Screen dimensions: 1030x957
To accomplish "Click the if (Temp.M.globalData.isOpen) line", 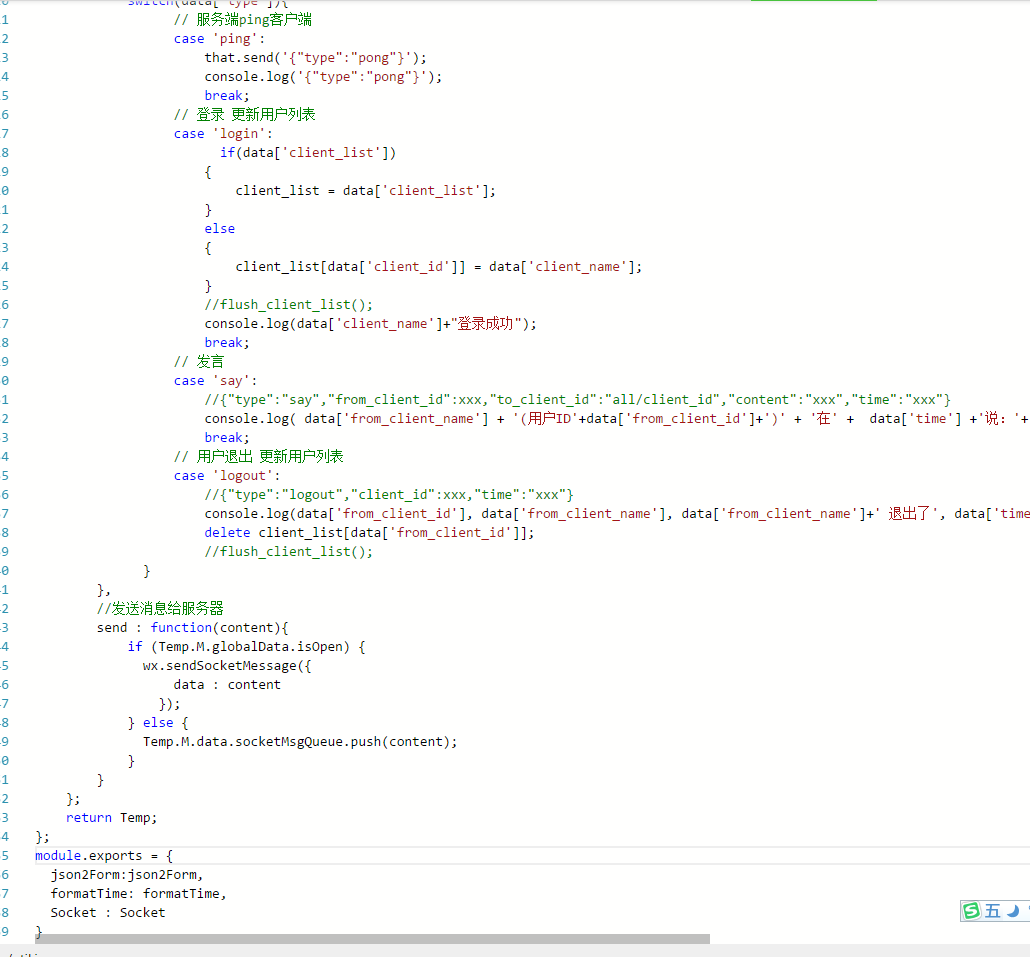I will (246, 647).
